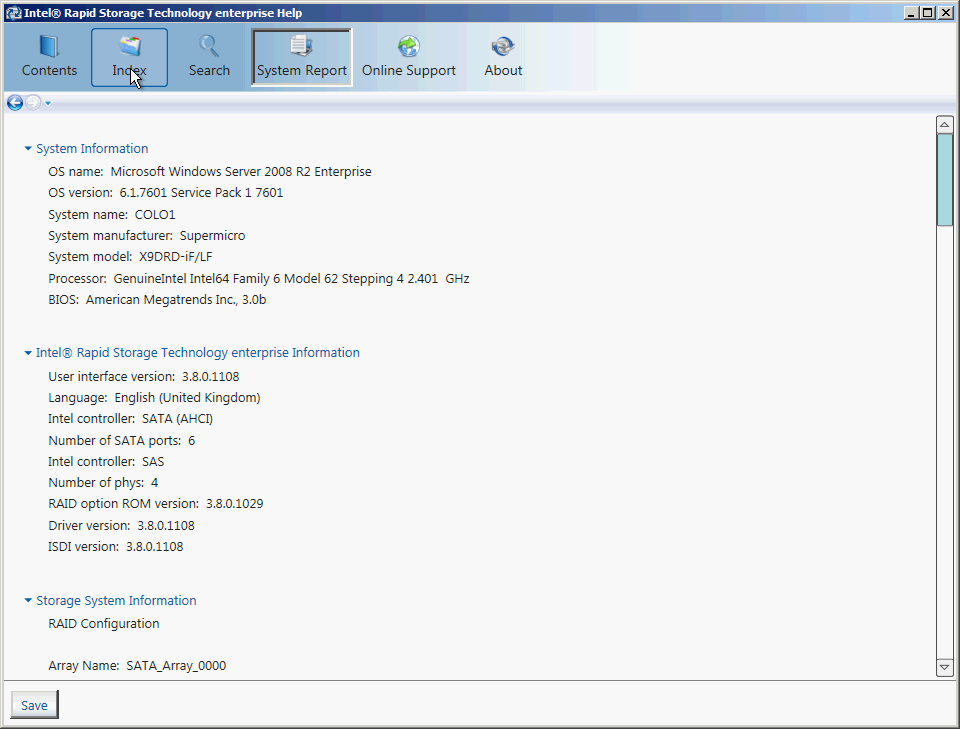Viewport: 960px width, 729px height.
Task: Open the navigation history dropdown arrow
Action: [x=48, y=103]
